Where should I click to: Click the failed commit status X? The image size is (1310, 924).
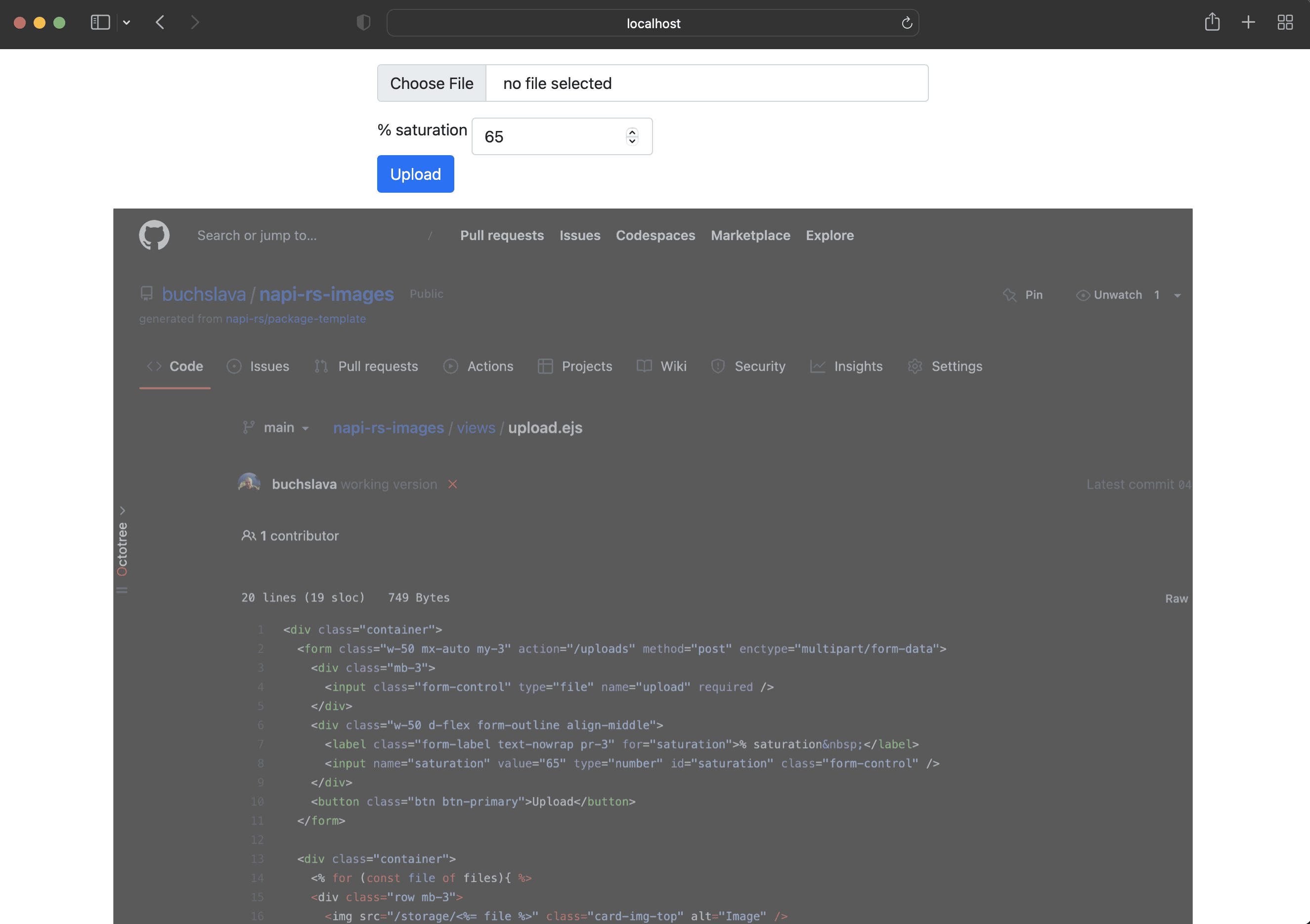(x=452, y=484)
